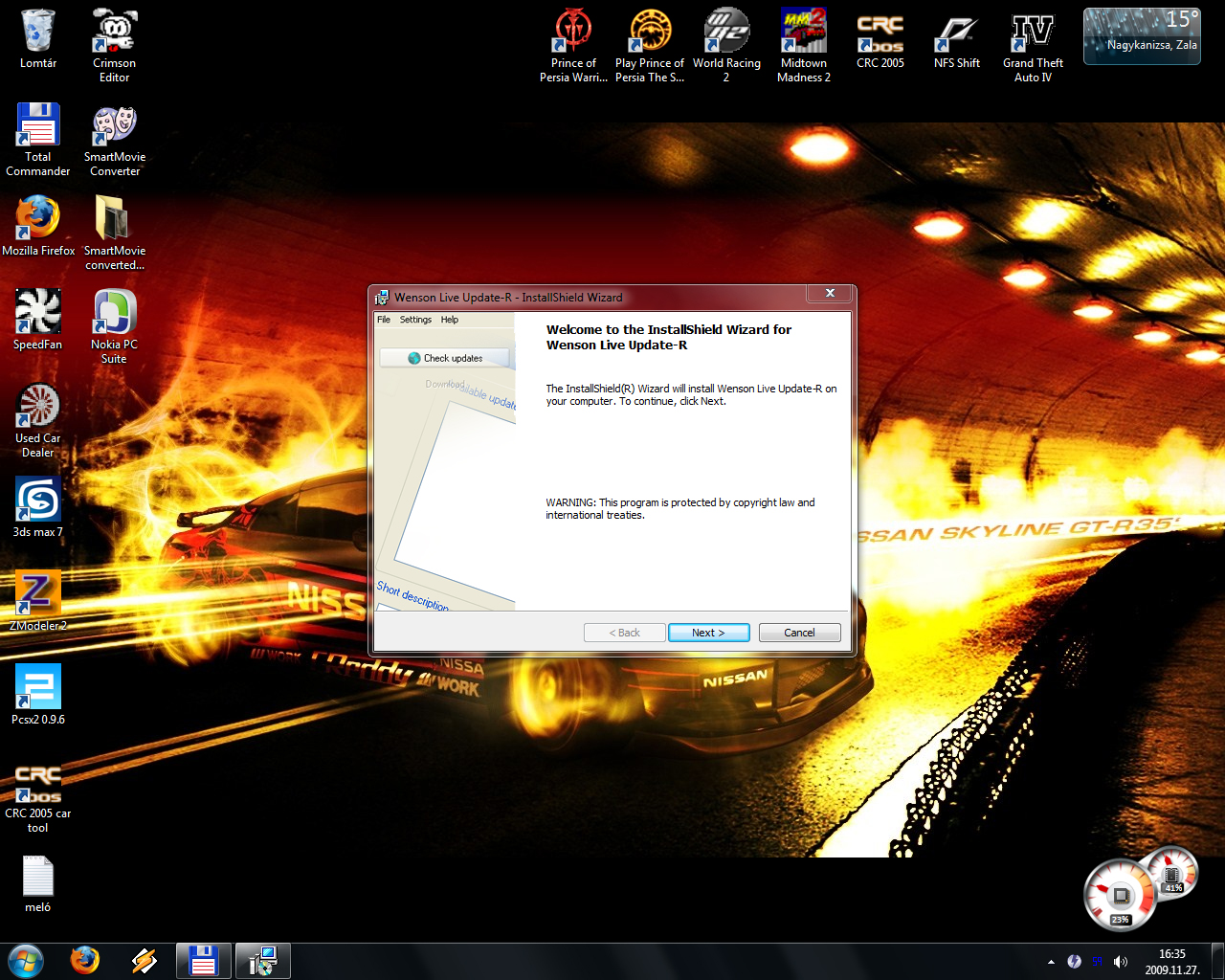Select the SmartMovie Converter shortcut
The image size is (1225, 980).
point(115,140)
